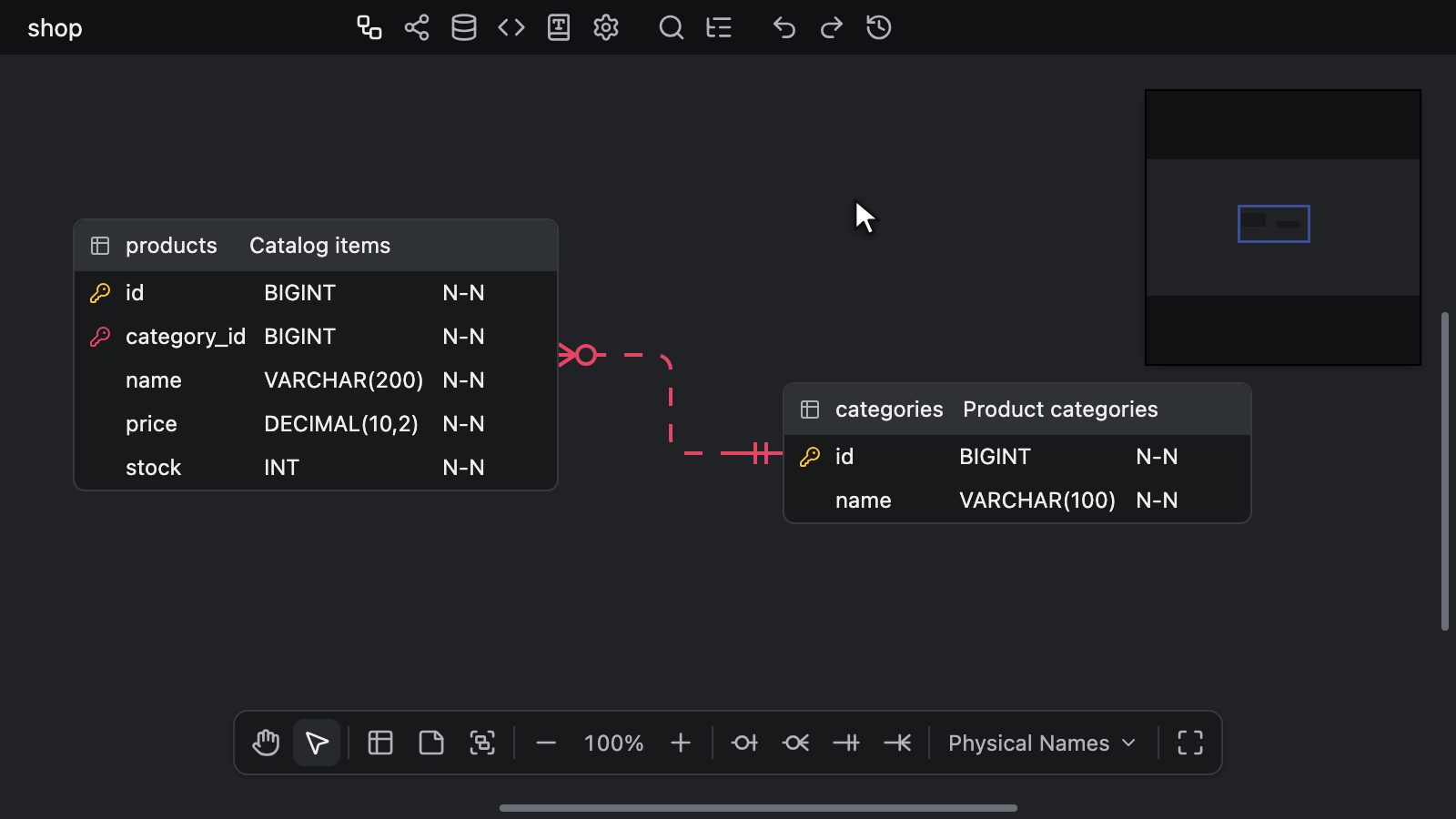
Task: Select the one-only relationship tool
Action: [846, 743]
